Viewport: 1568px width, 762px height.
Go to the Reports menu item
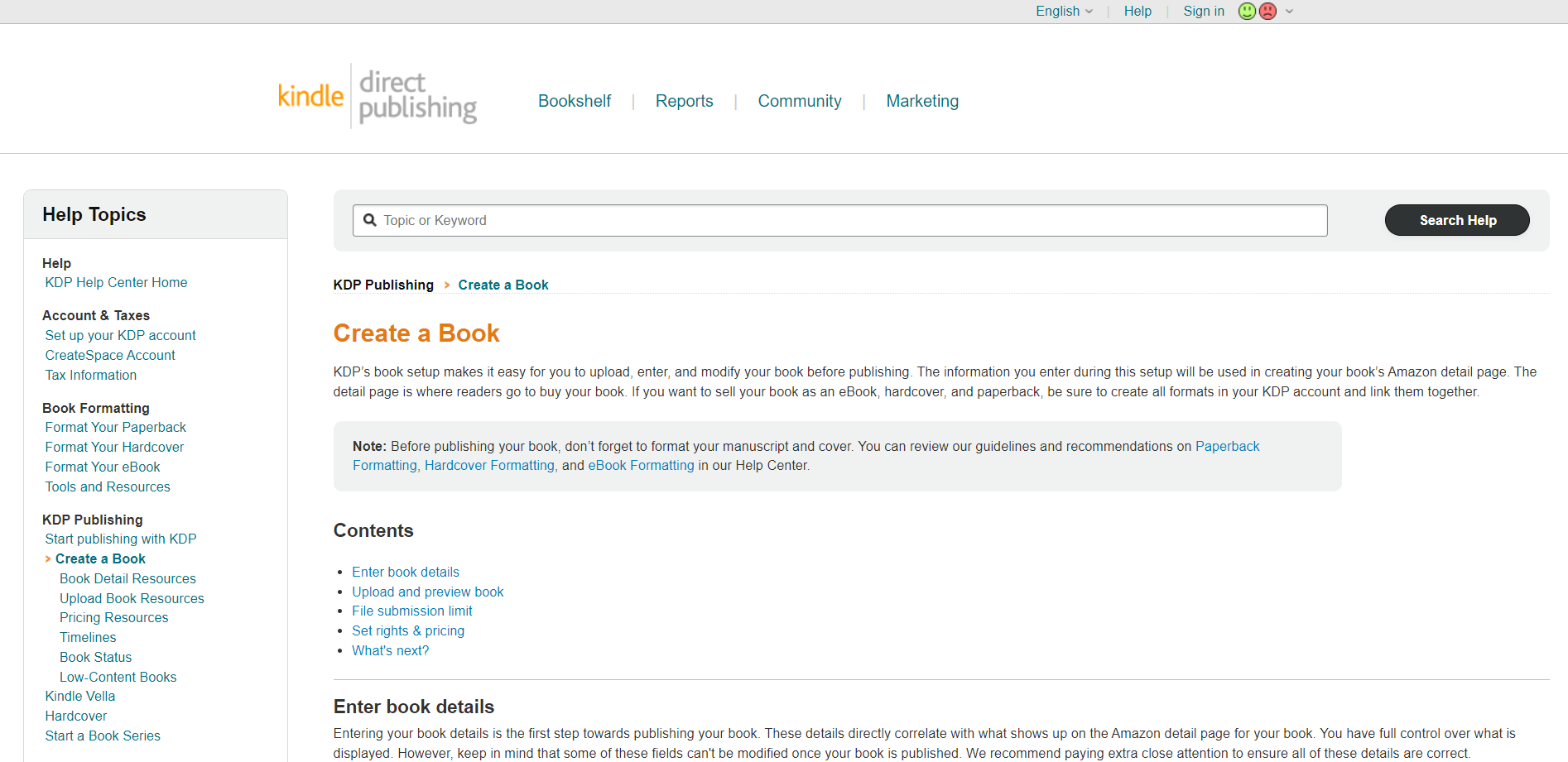pos(684,101)
